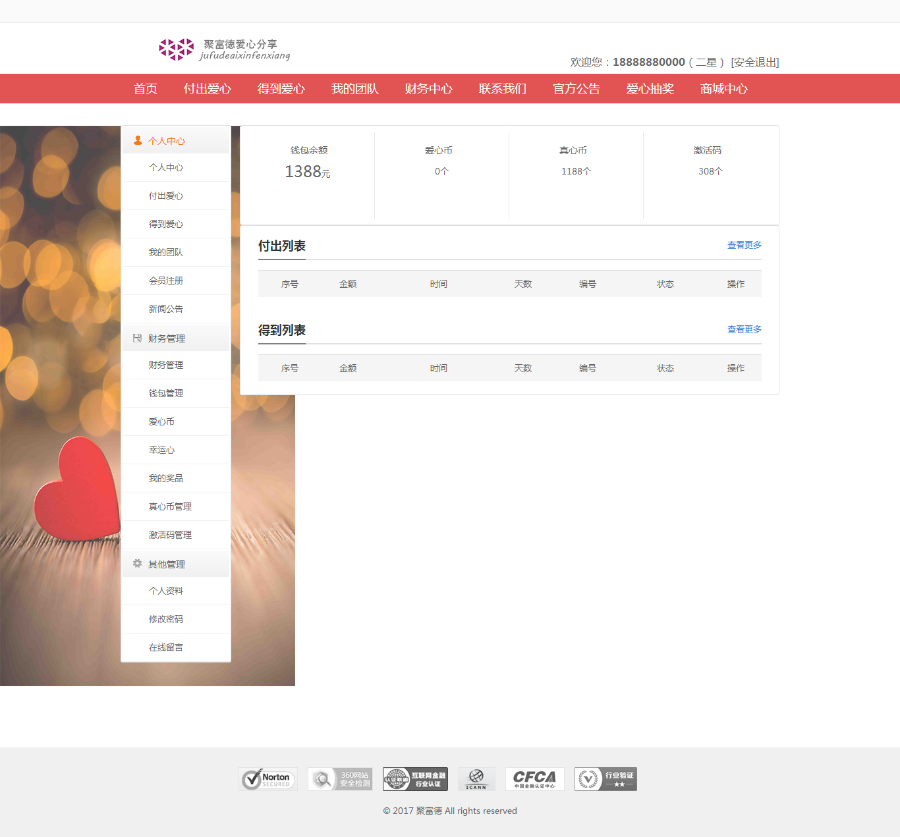The height and width of the screenshot is (837, 900).
Task: Click the icon beside 财务管理 section header
Action: [137, 338]
